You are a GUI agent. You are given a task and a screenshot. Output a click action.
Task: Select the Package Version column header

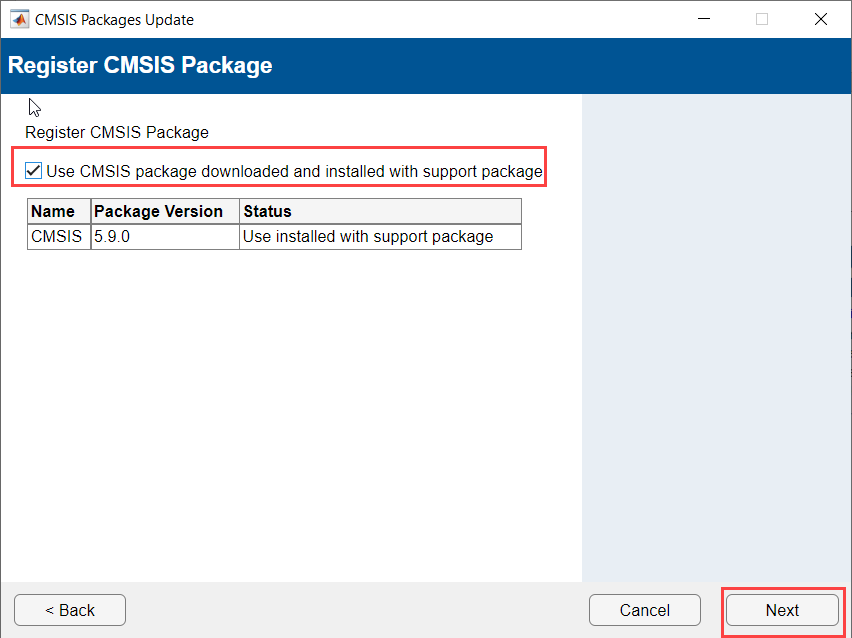pos(158,211)
